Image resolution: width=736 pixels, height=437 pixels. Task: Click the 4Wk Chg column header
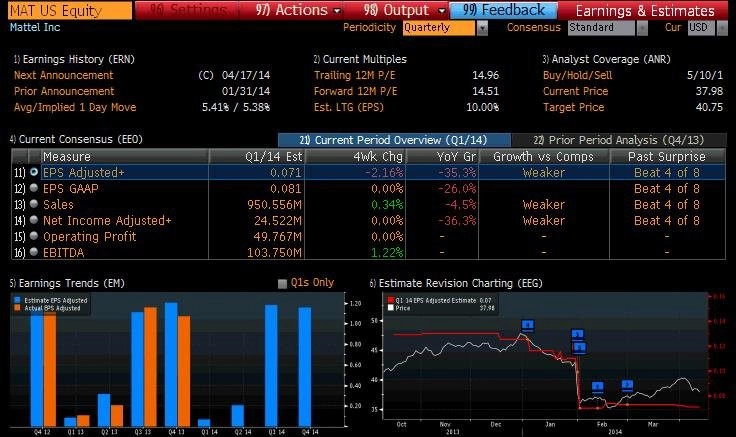tap(355, 156)
